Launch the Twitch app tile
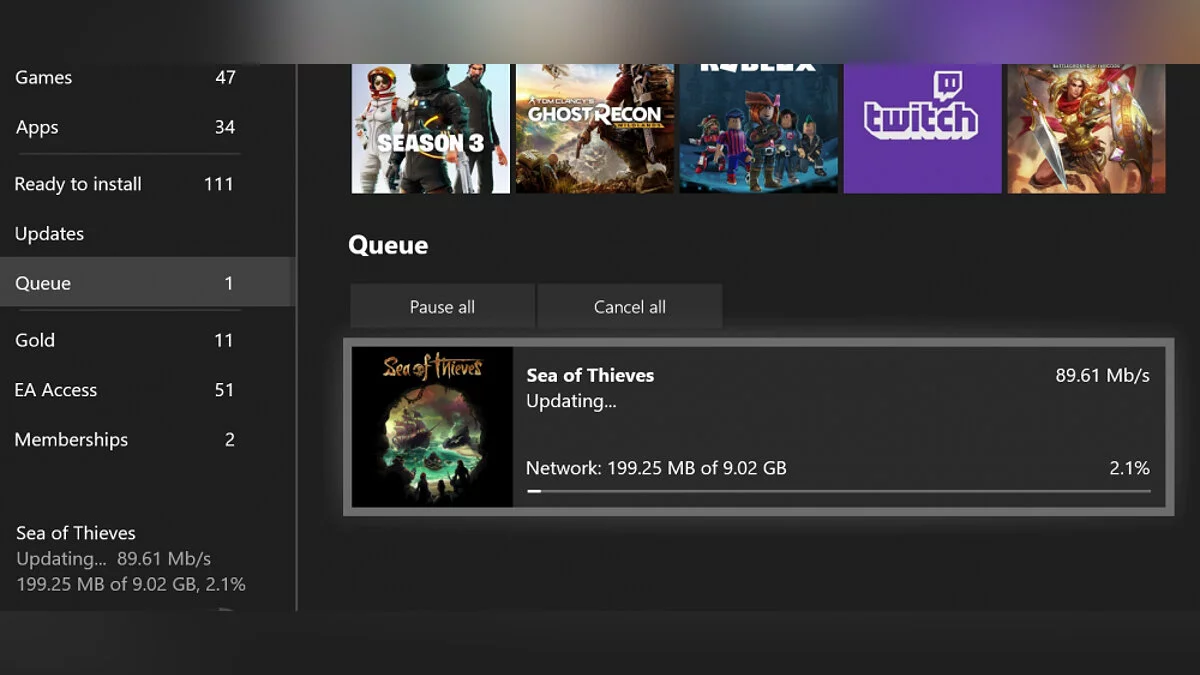Screen dimensions: 1200x675 point(923,128)
